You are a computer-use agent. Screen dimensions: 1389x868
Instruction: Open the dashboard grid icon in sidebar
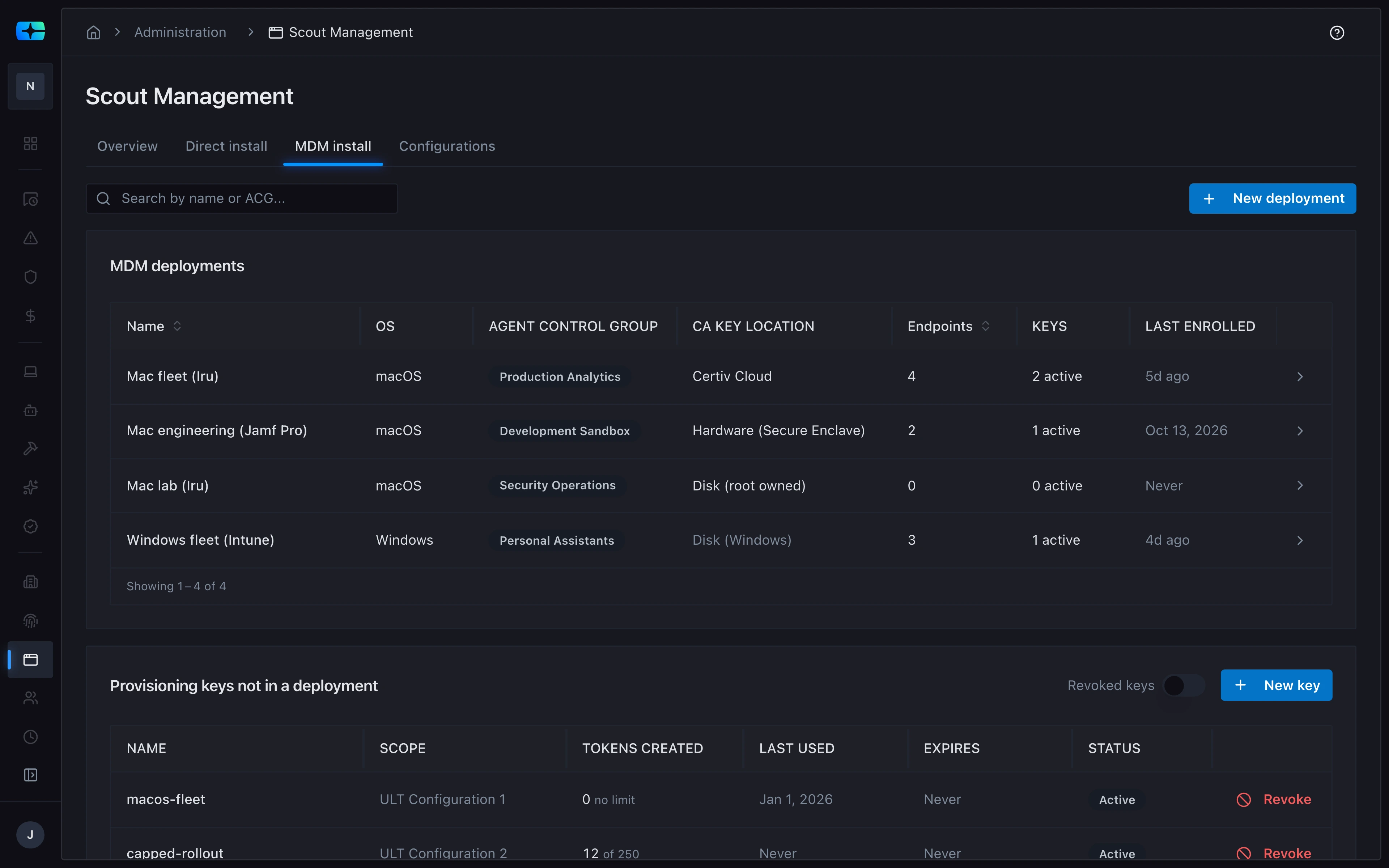point(30,143)
